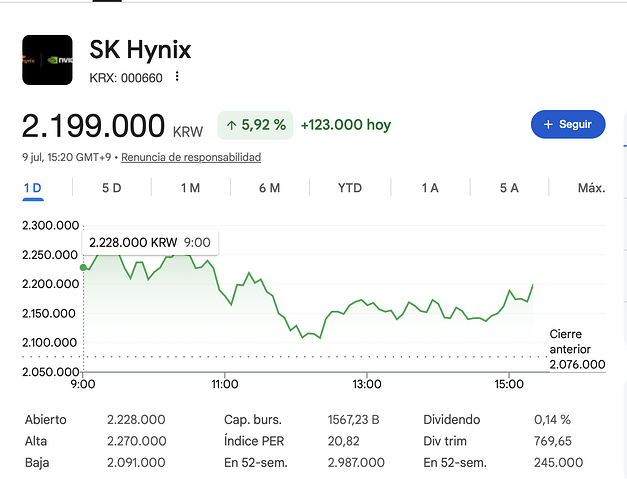Select the 1 A range tab
The height and width of the screenshot is (500, 627).
tap(430, 188)
